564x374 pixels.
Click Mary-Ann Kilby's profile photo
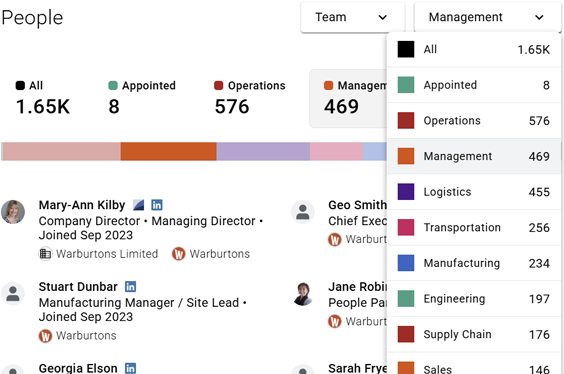(13, 212)
